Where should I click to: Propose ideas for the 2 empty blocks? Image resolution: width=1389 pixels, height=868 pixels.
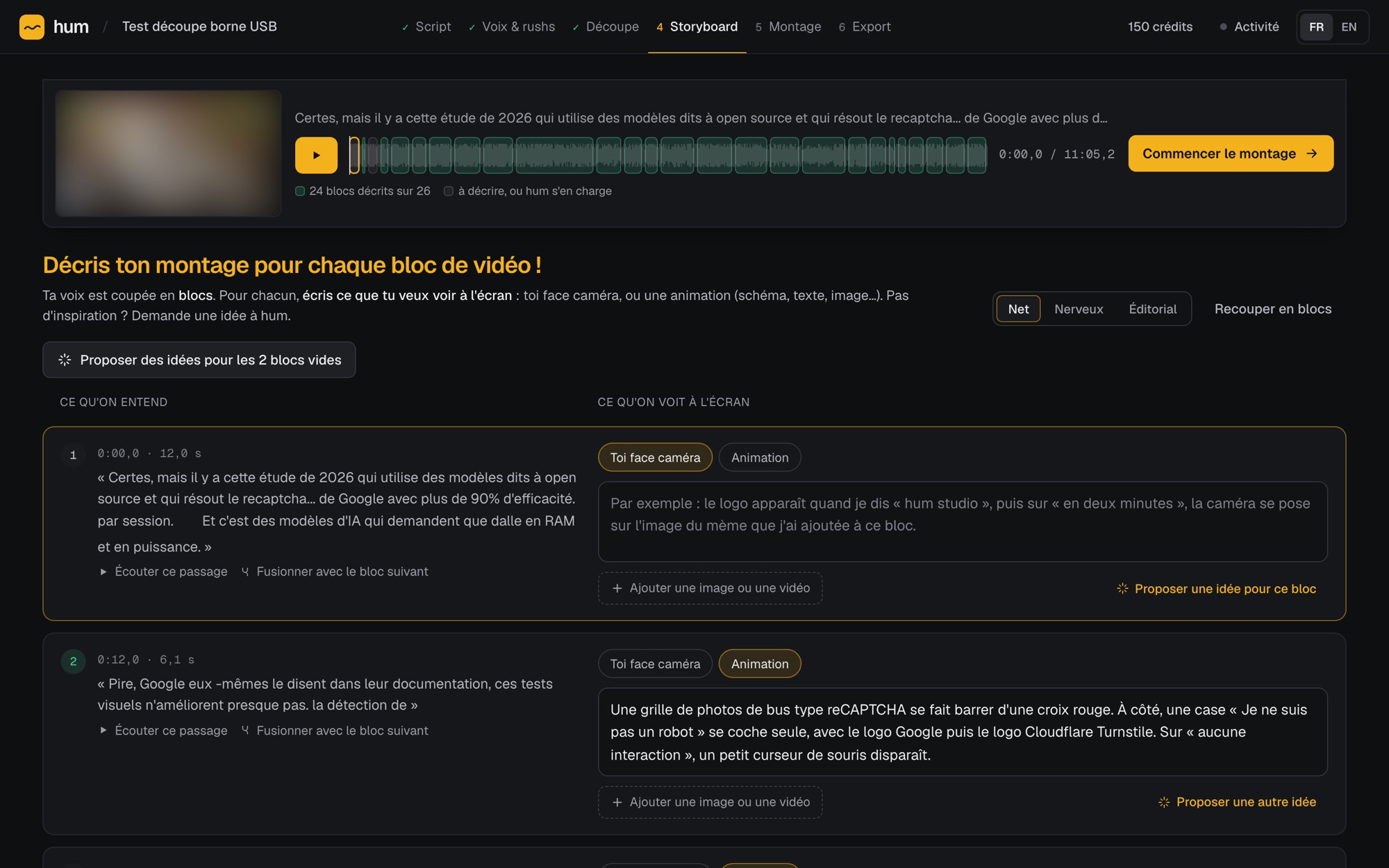199,360
